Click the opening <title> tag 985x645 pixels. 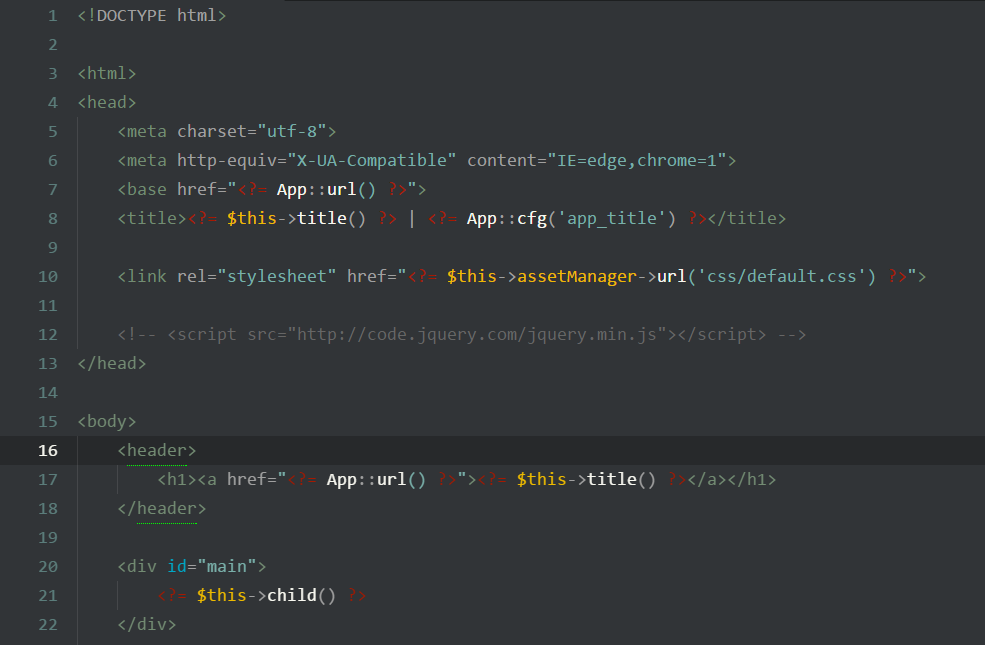pos(152,219)
